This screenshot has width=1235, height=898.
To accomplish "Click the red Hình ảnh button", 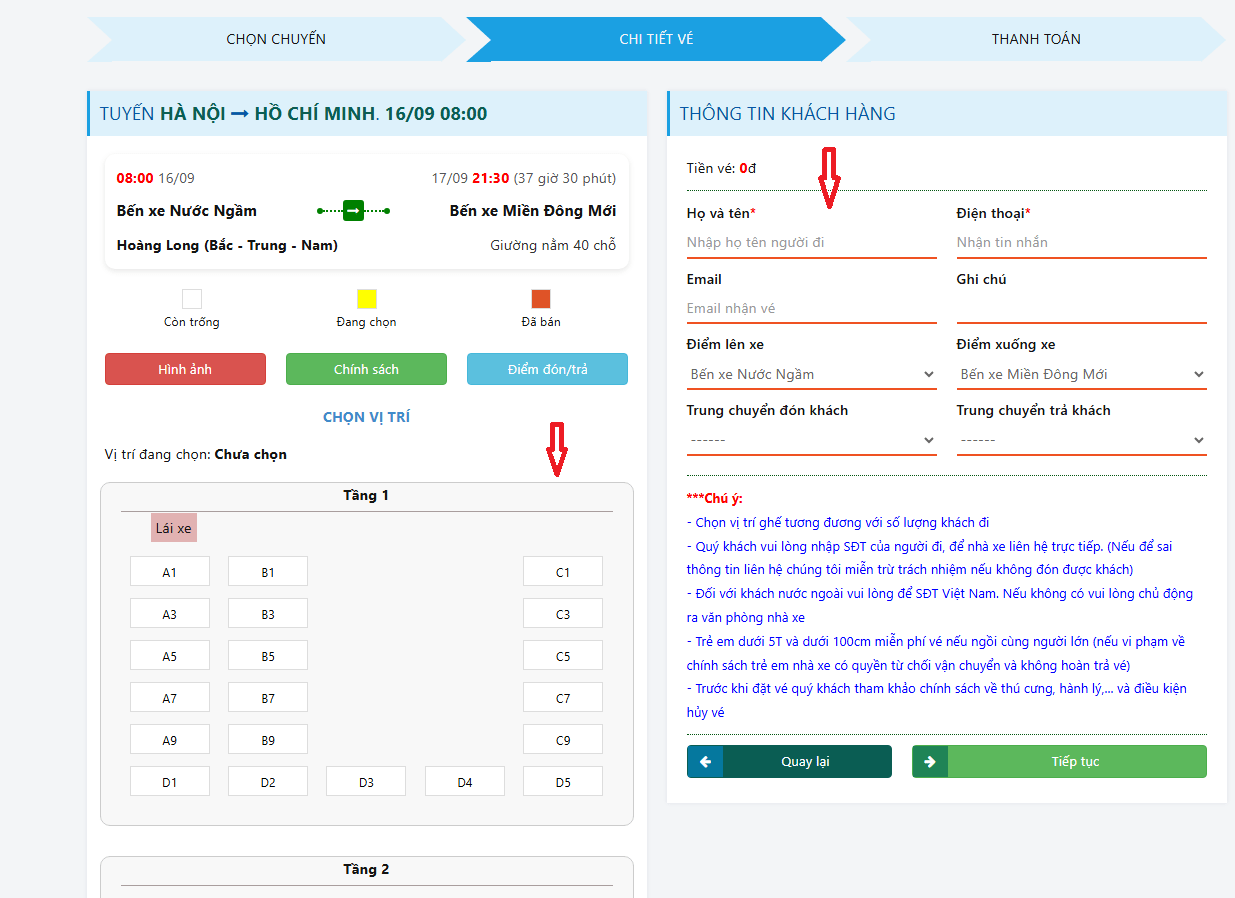I will 185,370.
